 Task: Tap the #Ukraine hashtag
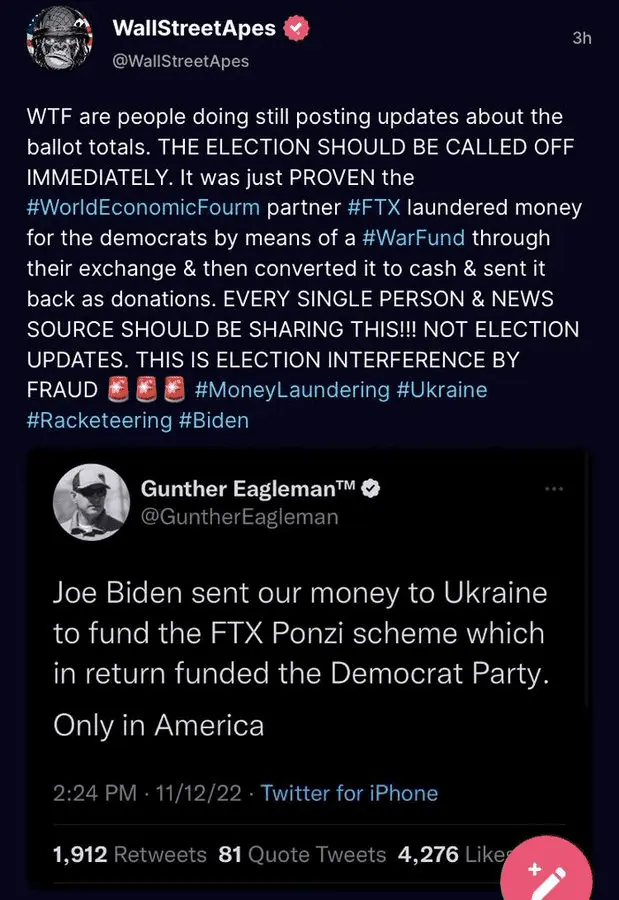[442, 389]
